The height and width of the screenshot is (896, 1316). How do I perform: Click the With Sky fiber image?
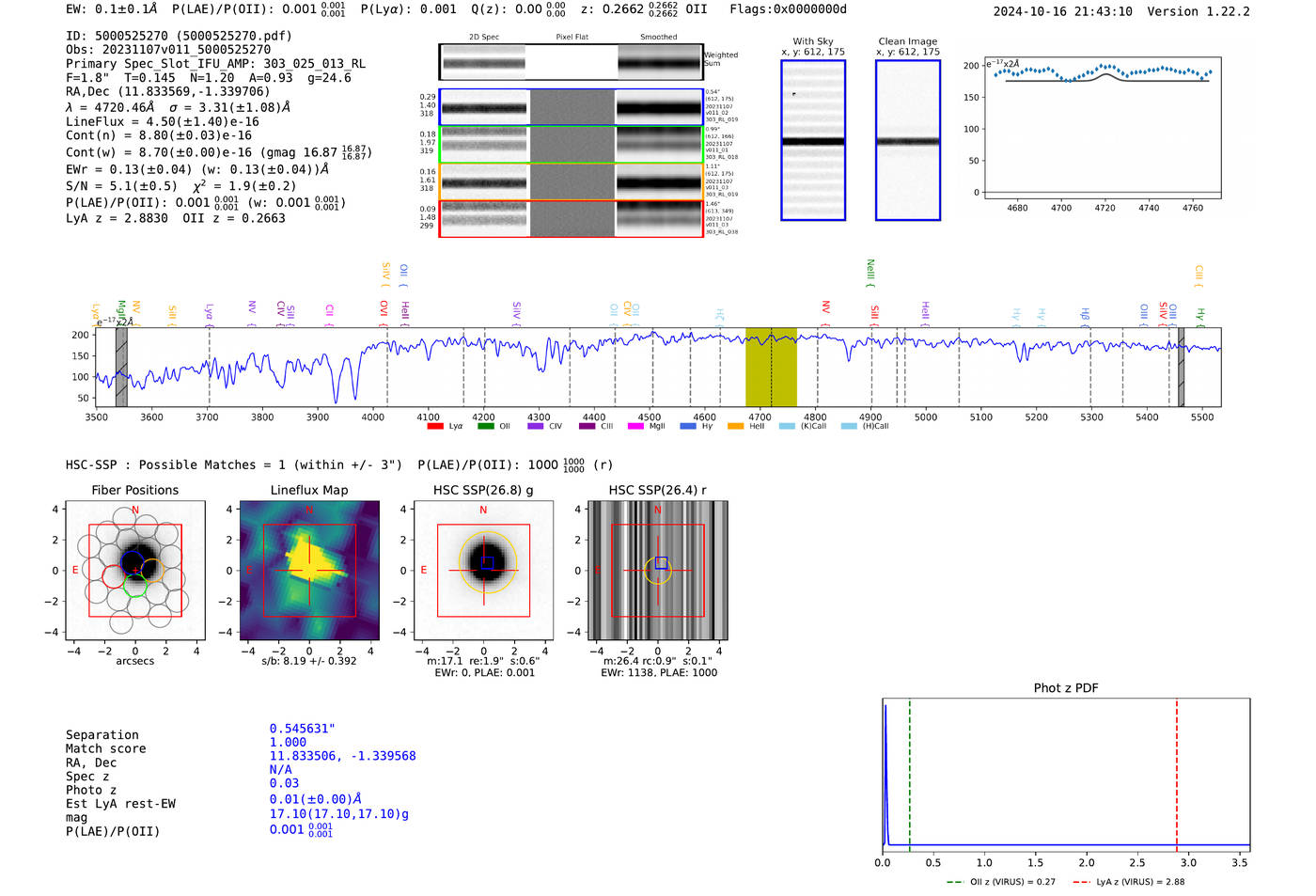(x=813, y=140)
